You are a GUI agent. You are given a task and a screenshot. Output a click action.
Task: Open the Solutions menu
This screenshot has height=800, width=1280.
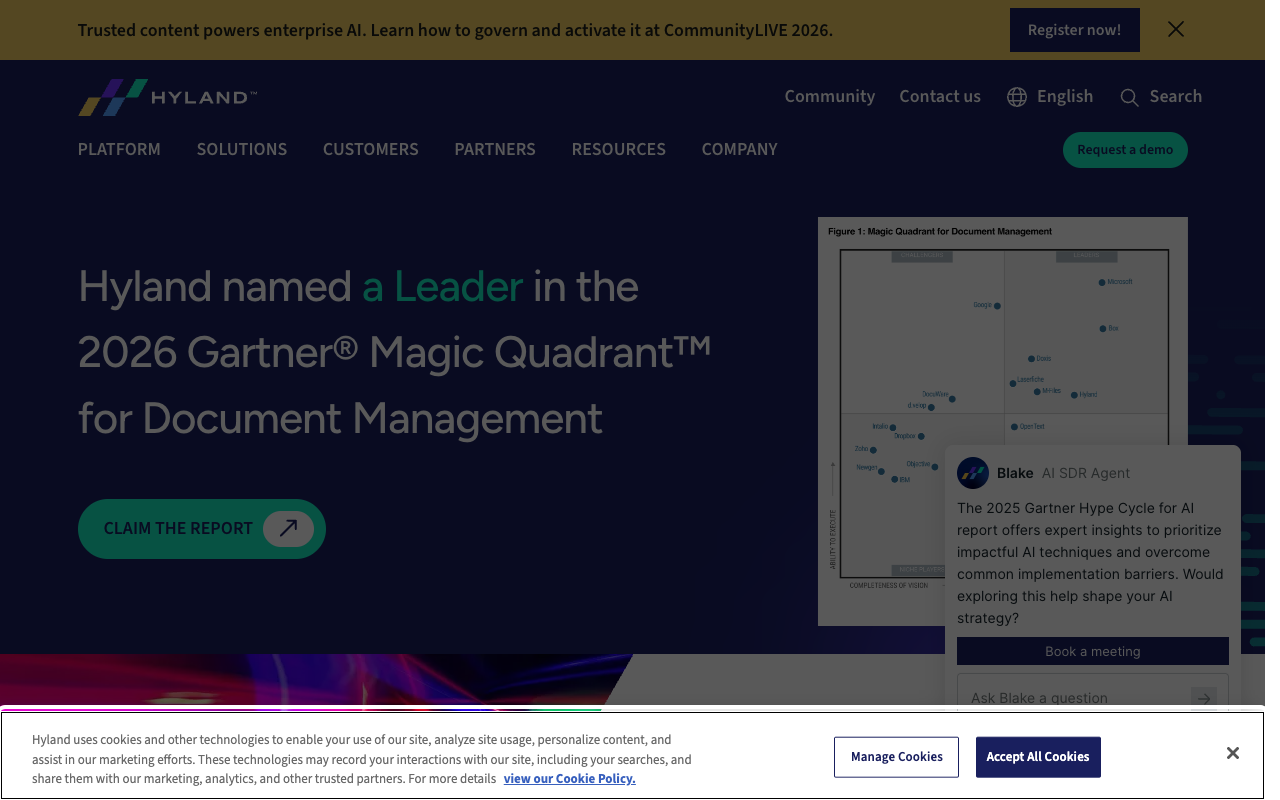[x=242, y=149]
